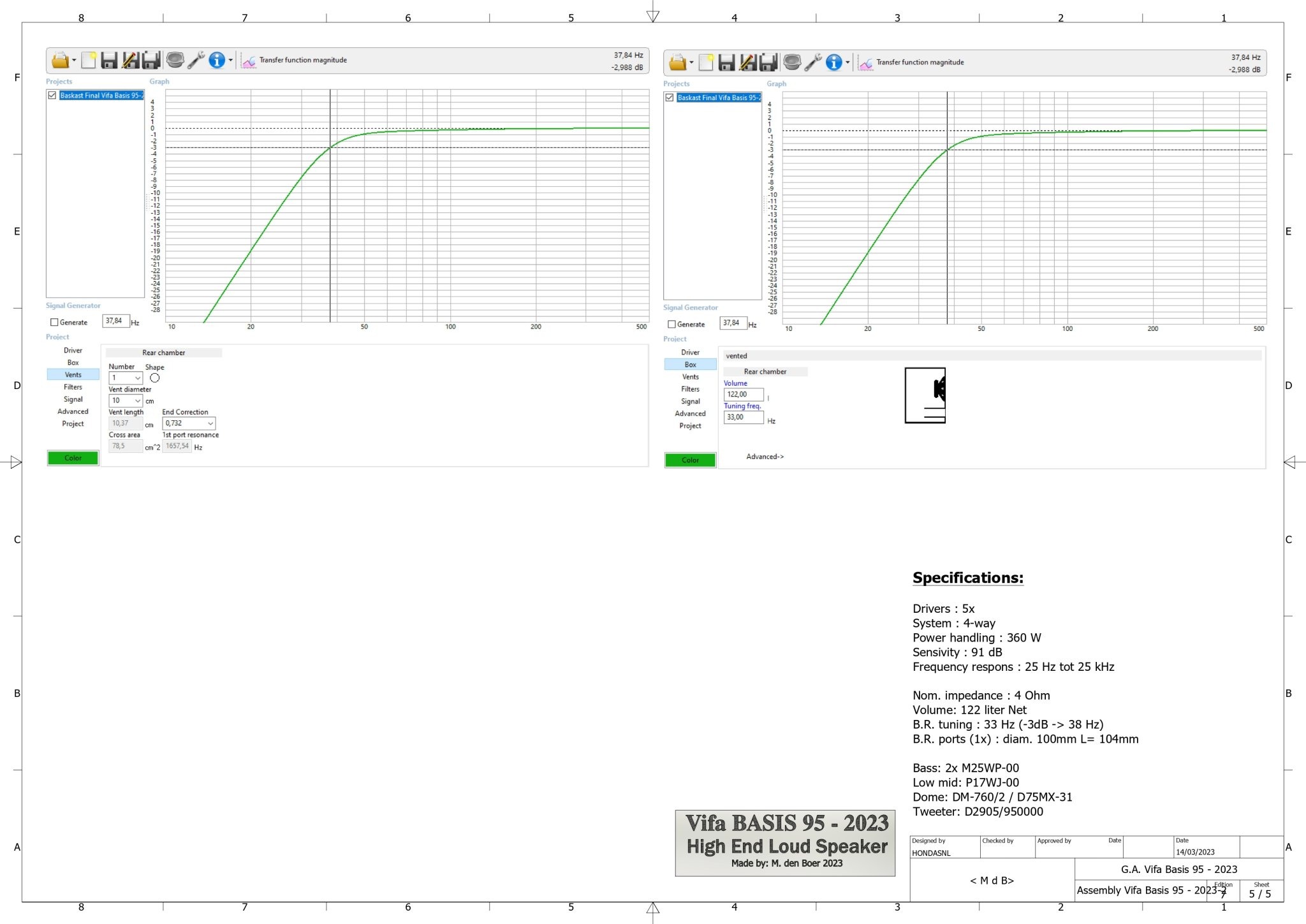
Task: Select Vents tab in right panel
Action: 690,376
